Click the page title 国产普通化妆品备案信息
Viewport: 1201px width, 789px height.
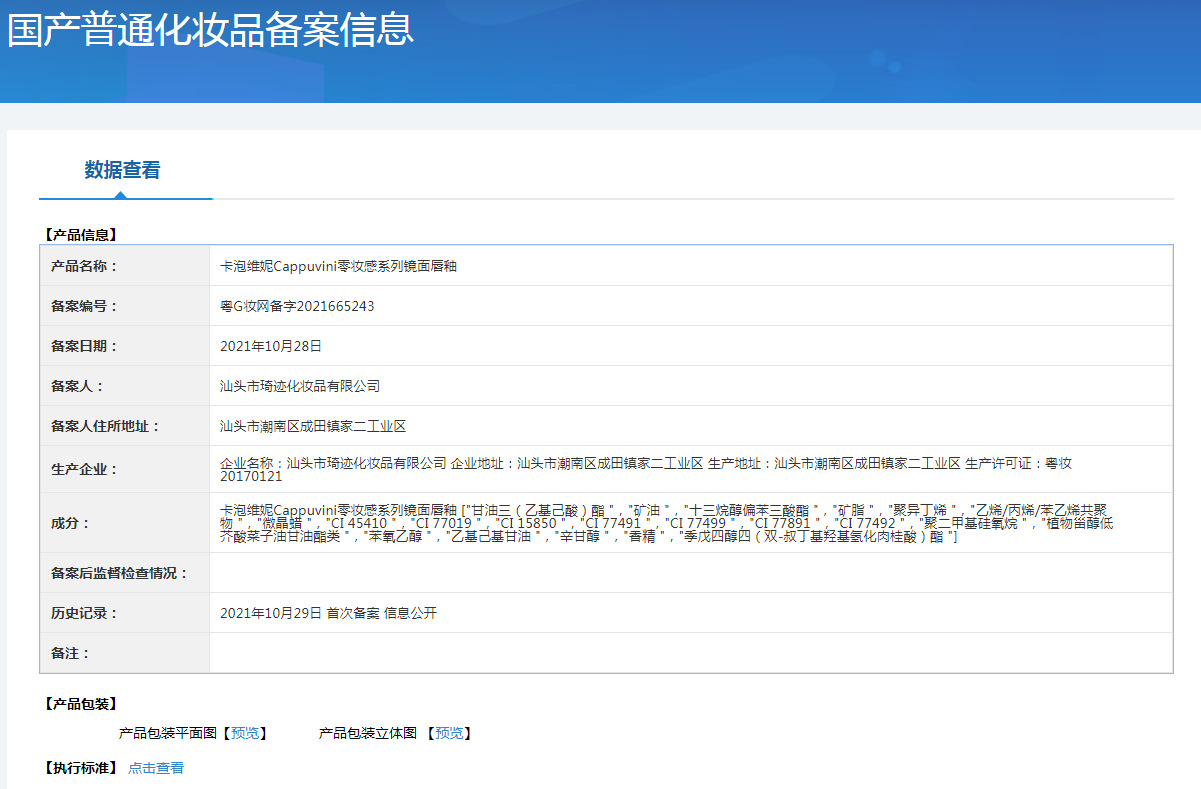(210, 28)
